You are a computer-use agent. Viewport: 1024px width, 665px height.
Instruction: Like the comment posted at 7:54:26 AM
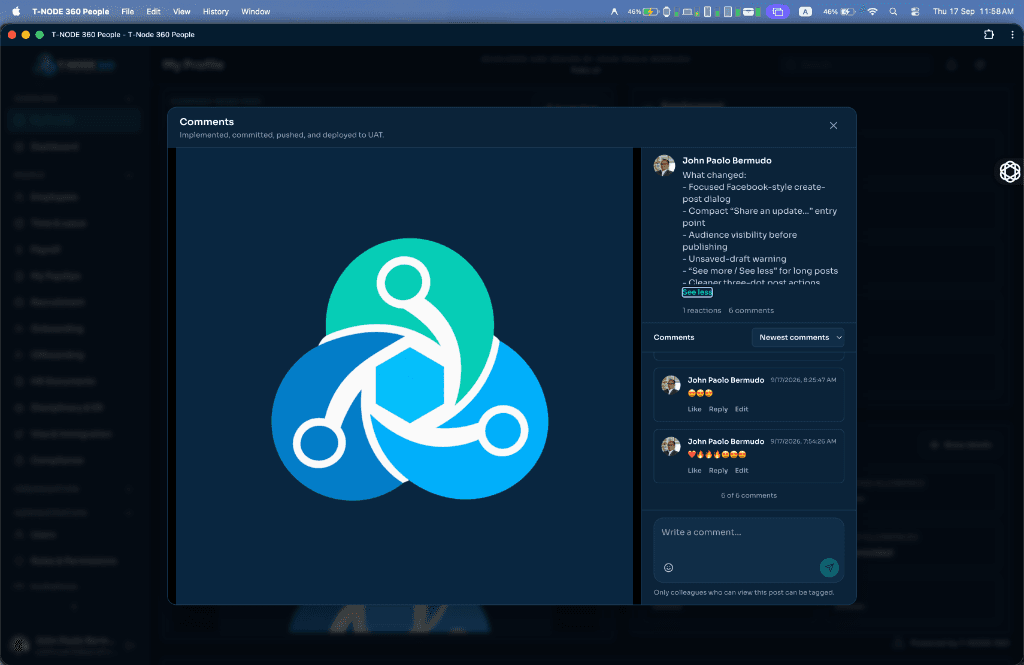point(694,470)
